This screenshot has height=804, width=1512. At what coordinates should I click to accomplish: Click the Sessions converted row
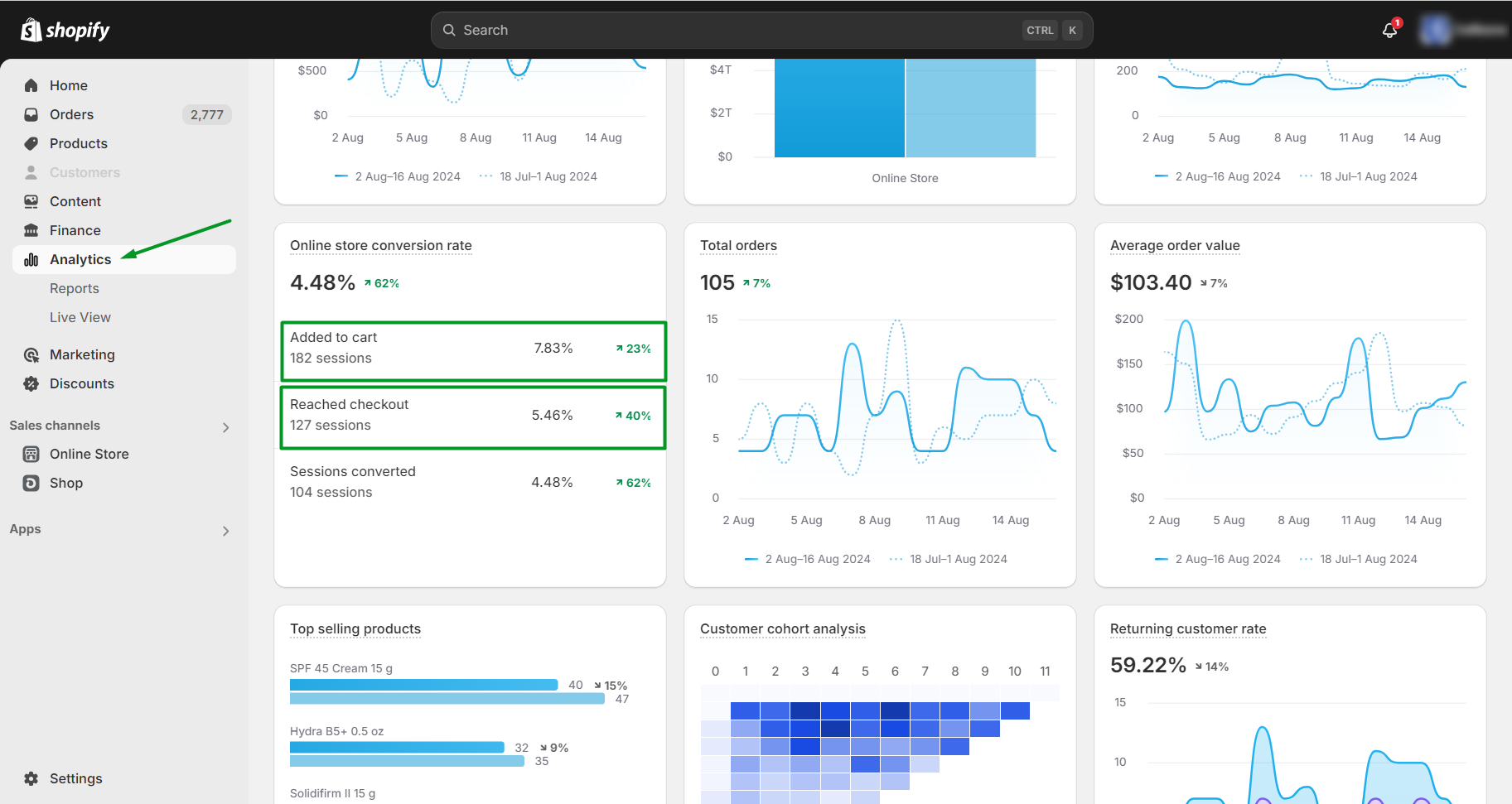[x=470, y=482]
